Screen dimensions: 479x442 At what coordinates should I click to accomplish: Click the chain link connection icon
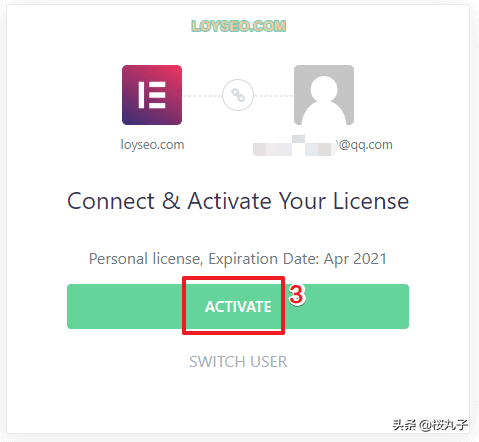coord(238,95)
